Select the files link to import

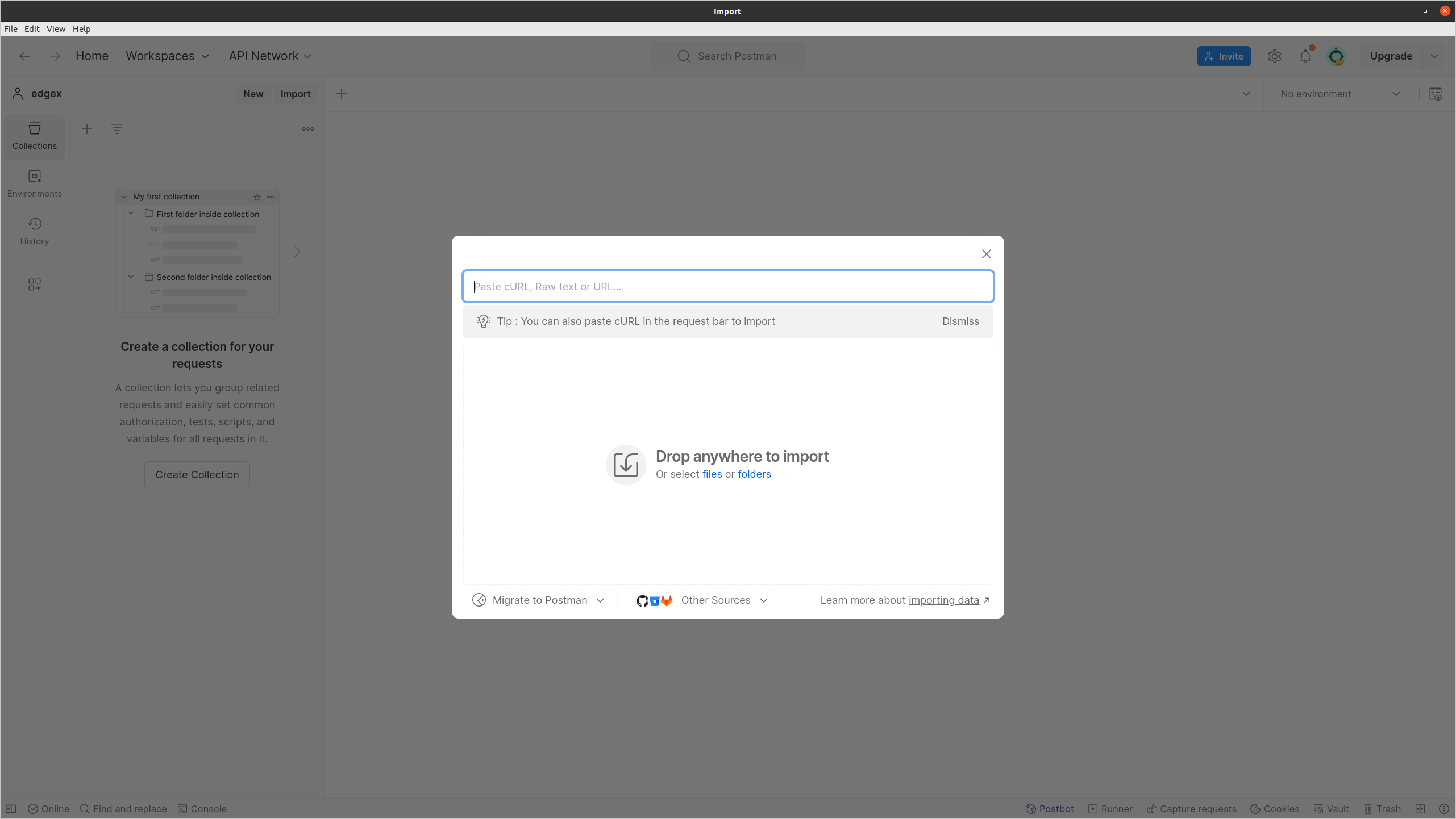tap(712, 474)
